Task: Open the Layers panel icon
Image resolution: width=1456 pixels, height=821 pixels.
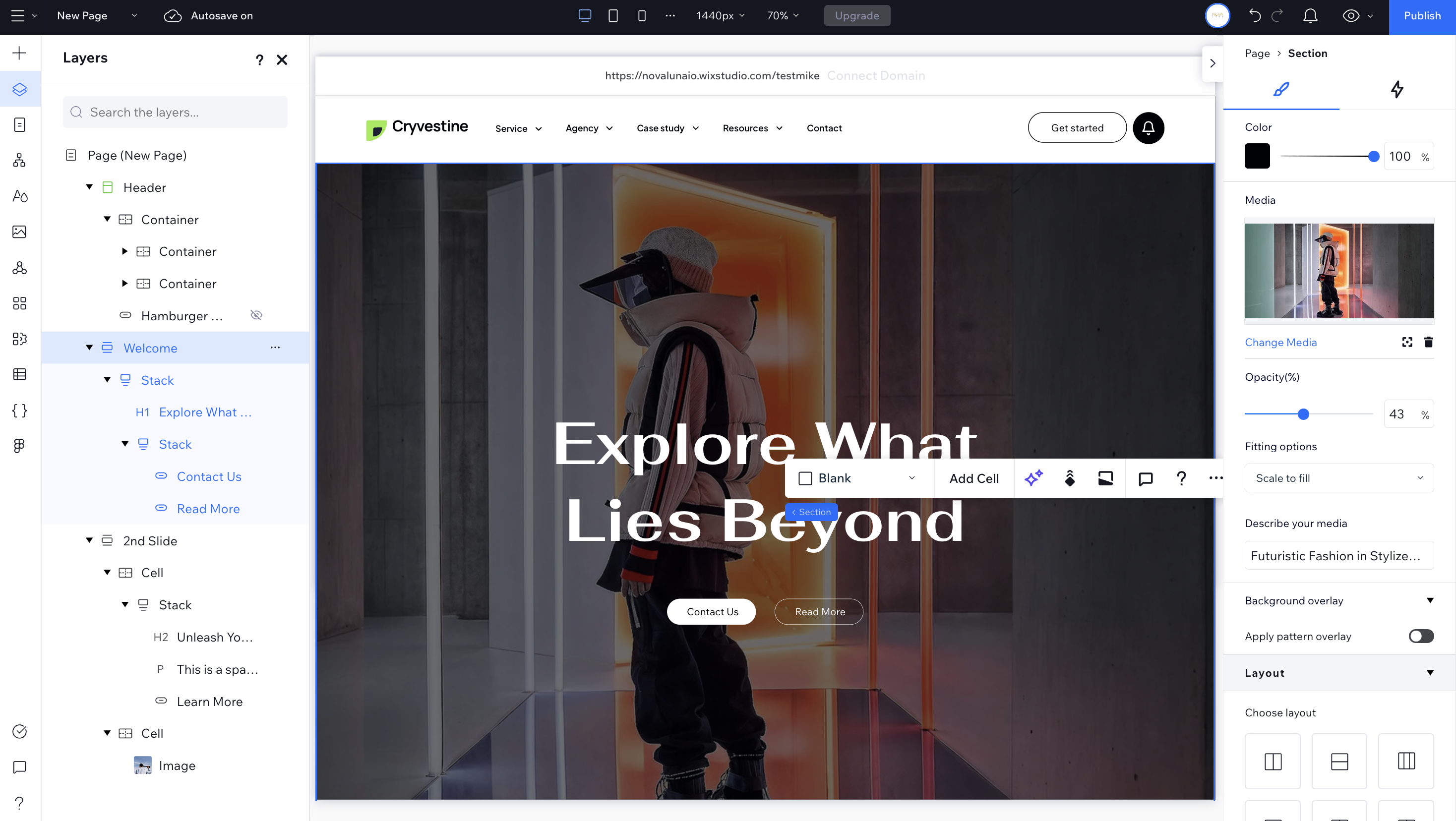Action: pos(19,89)
